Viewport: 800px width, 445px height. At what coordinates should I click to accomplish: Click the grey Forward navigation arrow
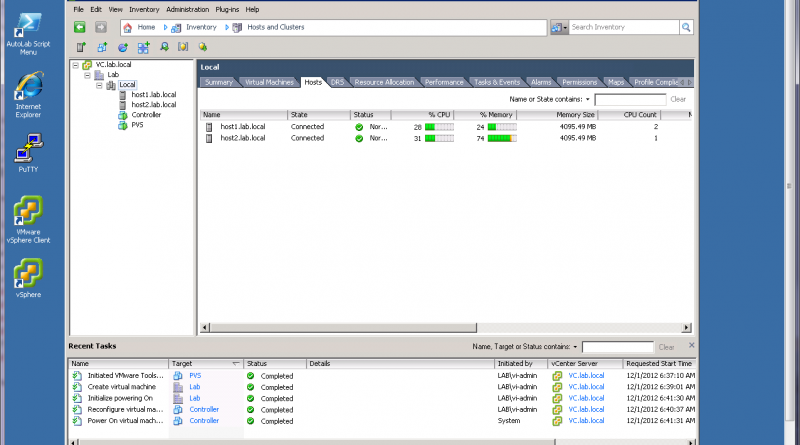[x=101, y=28]
